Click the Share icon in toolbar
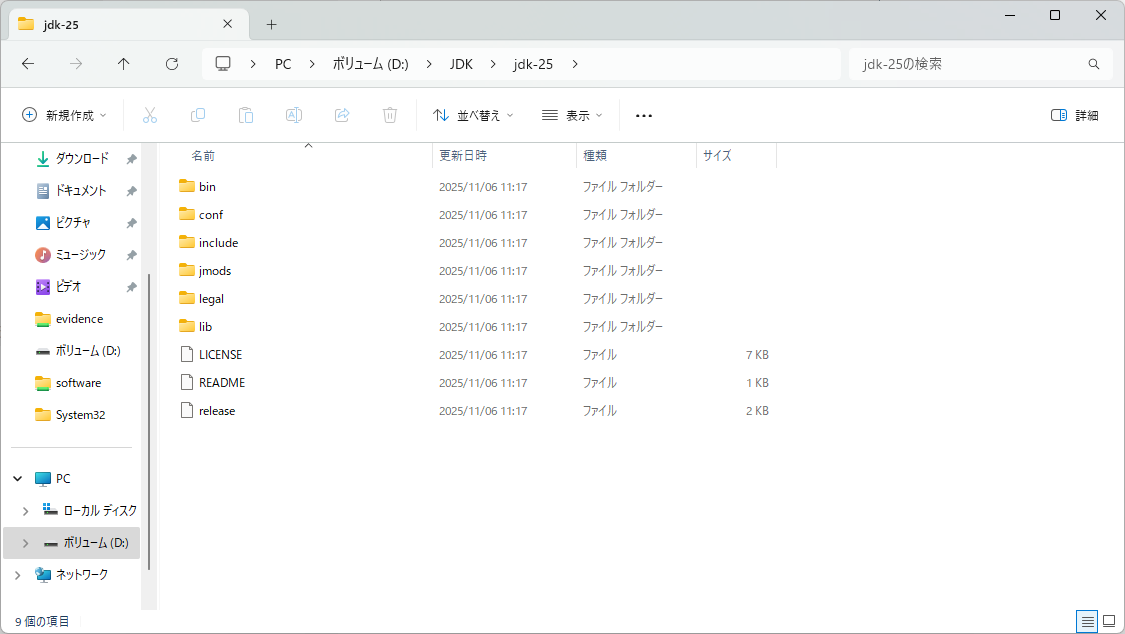The image size is (1125, 634). (x=342, y=115)
